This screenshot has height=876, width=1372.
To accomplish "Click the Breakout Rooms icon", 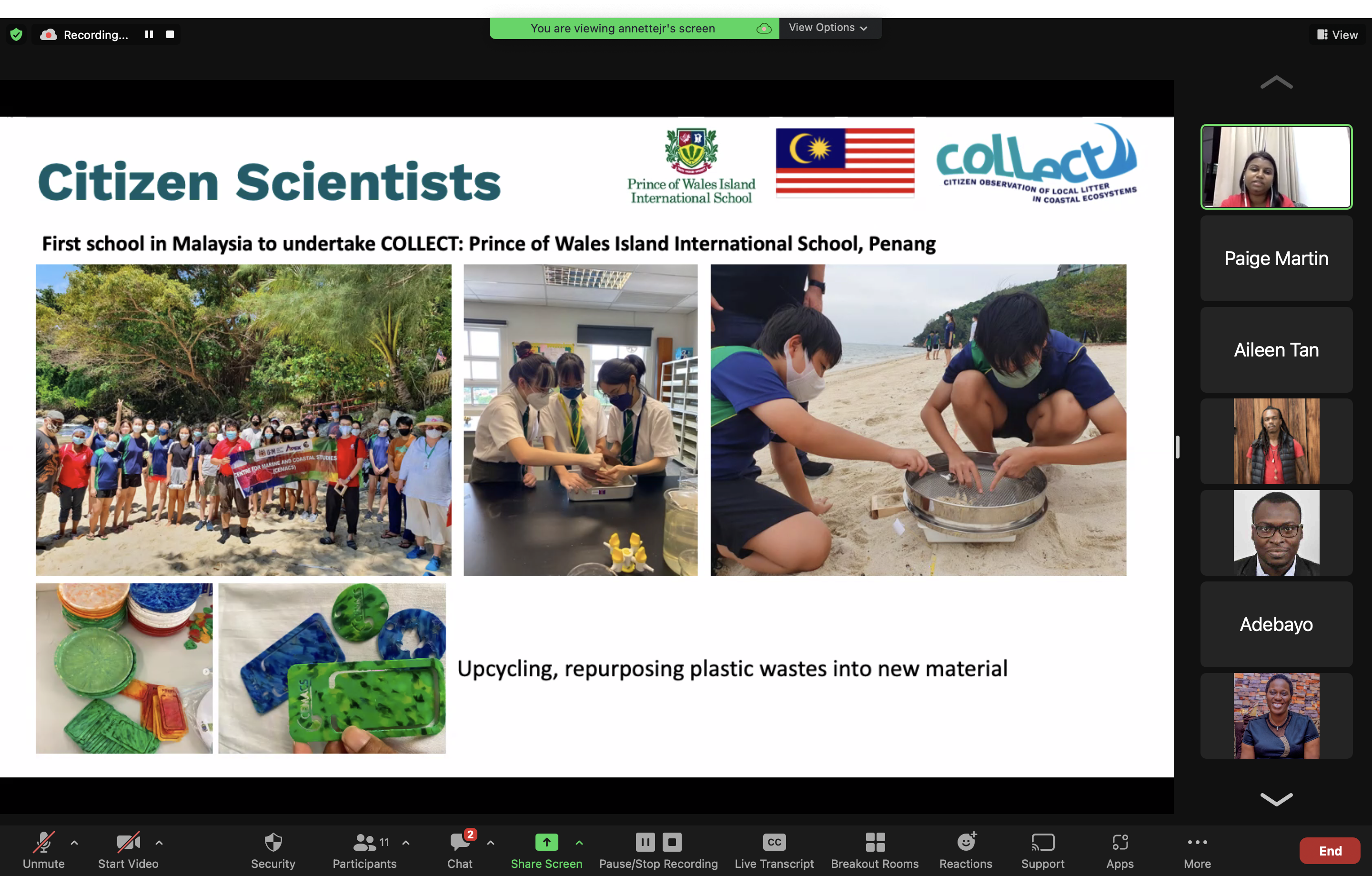I will [x=875, y=842].
